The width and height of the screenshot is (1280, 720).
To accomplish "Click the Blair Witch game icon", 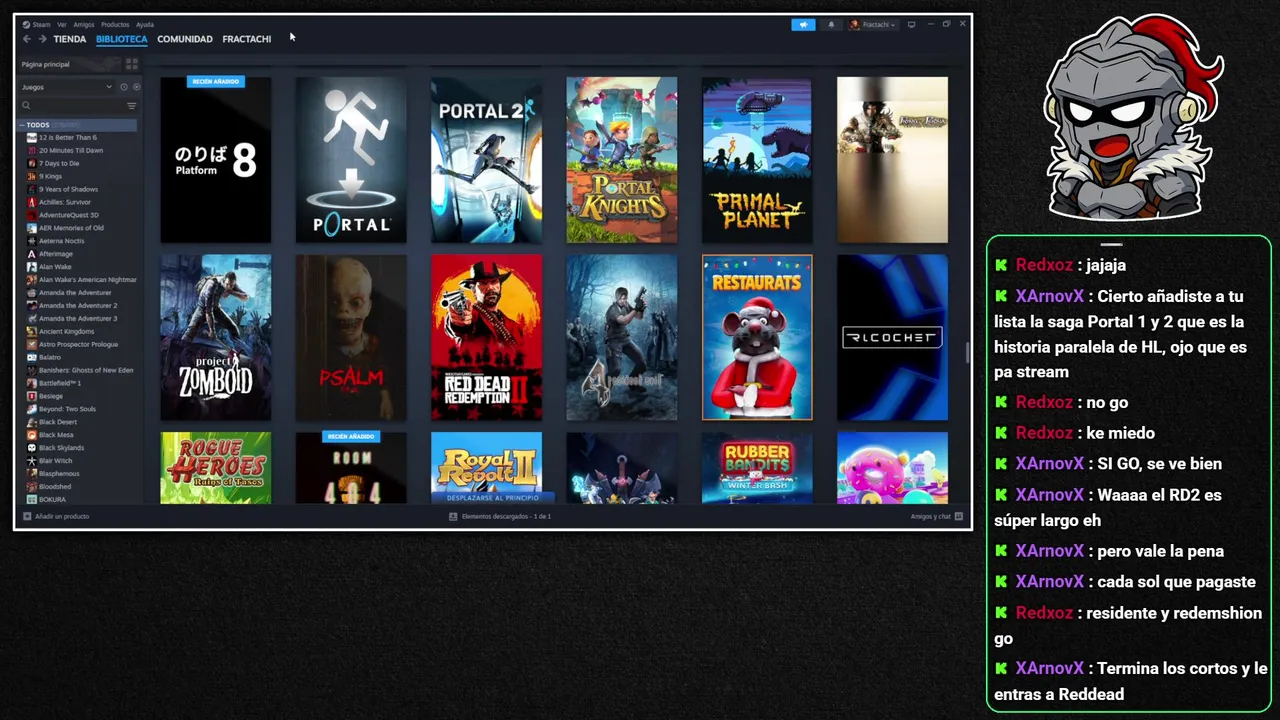I will [32, 461].
